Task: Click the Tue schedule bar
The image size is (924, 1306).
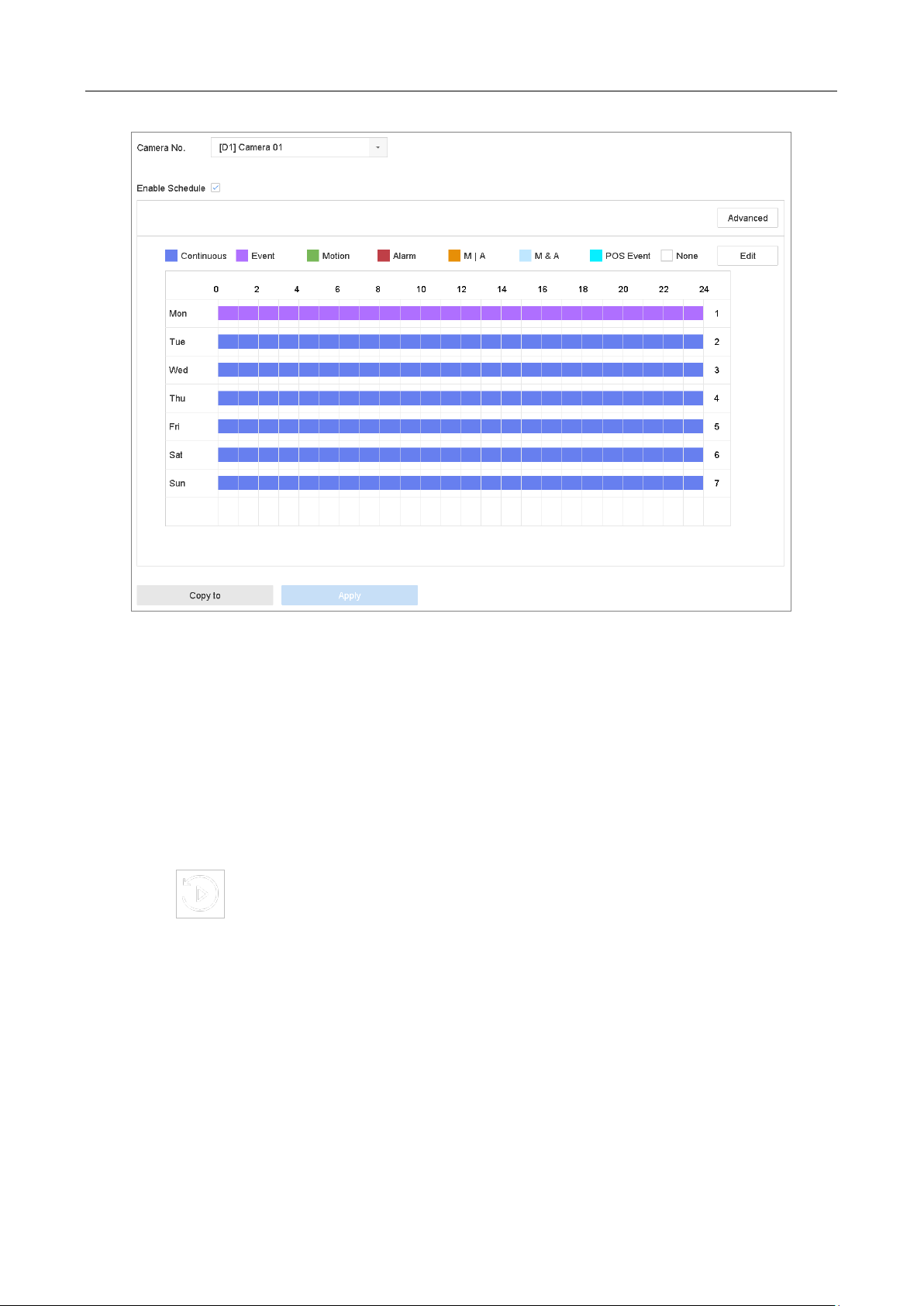Action: (460, 342)
